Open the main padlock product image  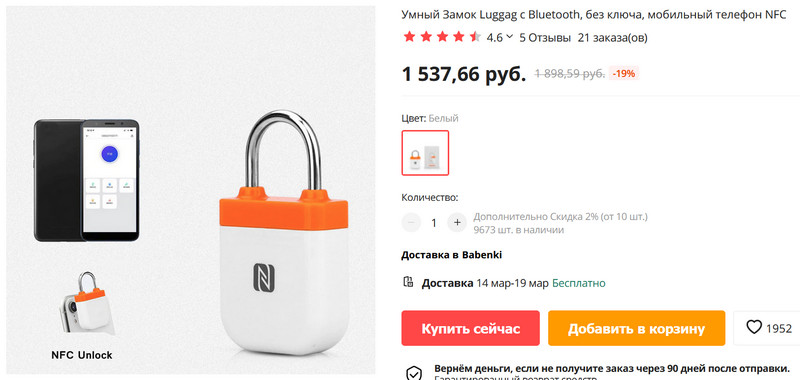(284, 232)
